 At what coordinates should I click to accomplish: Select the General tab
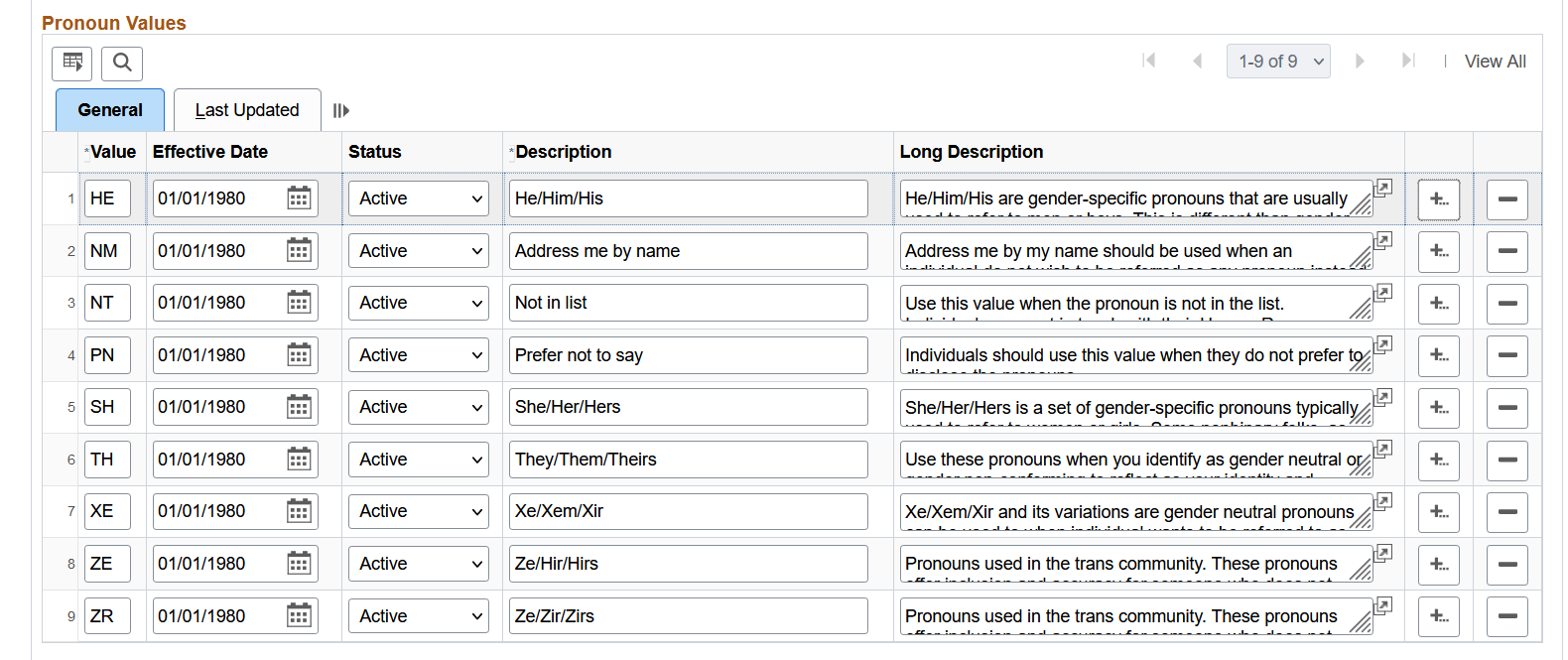point(110,110)
